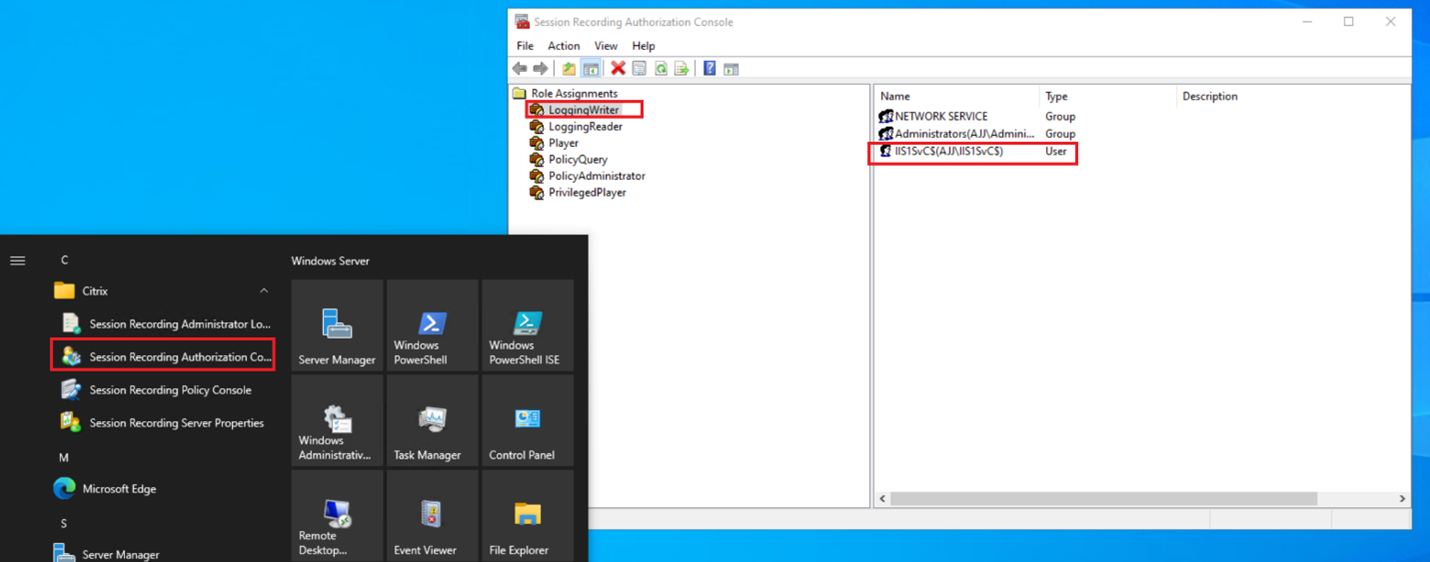This screenshot has height=562, width=1430.
Task: Launch Microsoft Edge from Start menu list
Action: [162, 489]
